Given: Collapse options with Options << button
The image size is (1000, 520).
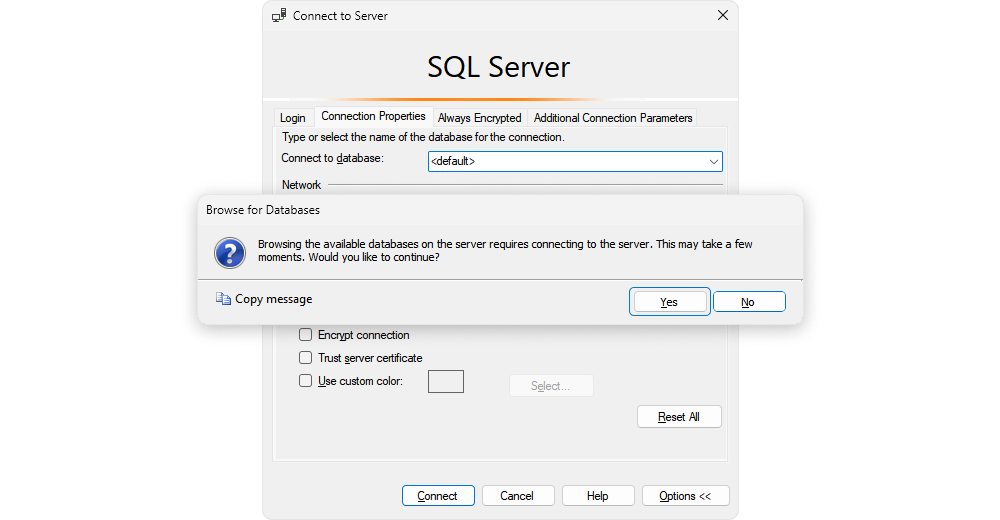Looking at the screenshot, I should pyautogui.click(x=686, y=496).
